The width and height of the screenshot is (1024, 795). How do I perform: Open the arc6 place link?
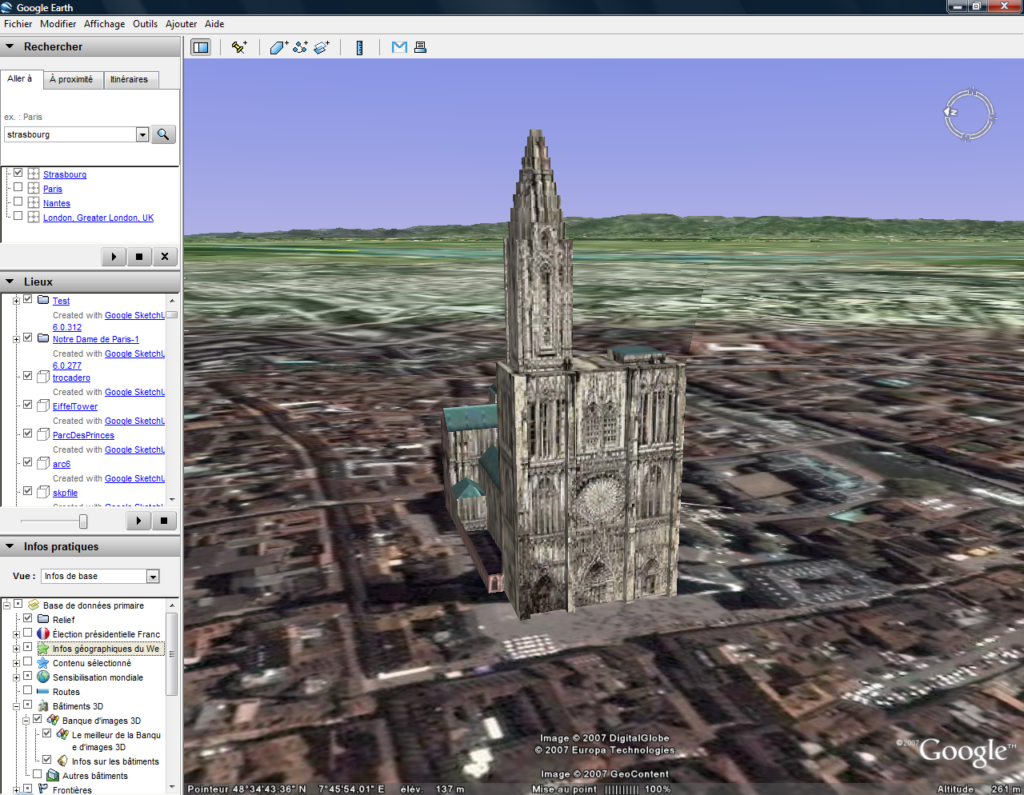[x=61, y=464]
